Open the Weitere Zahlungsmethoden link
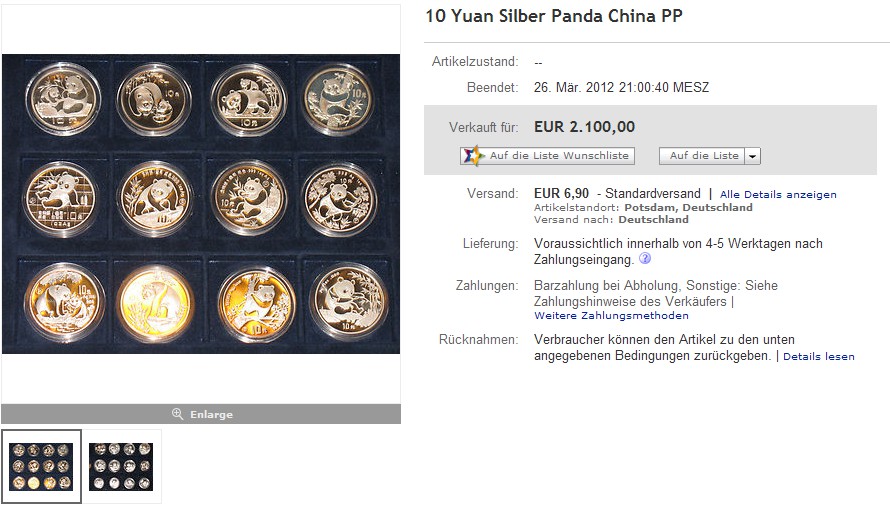This screenshot has height=518, width=890. coord(611,315)
